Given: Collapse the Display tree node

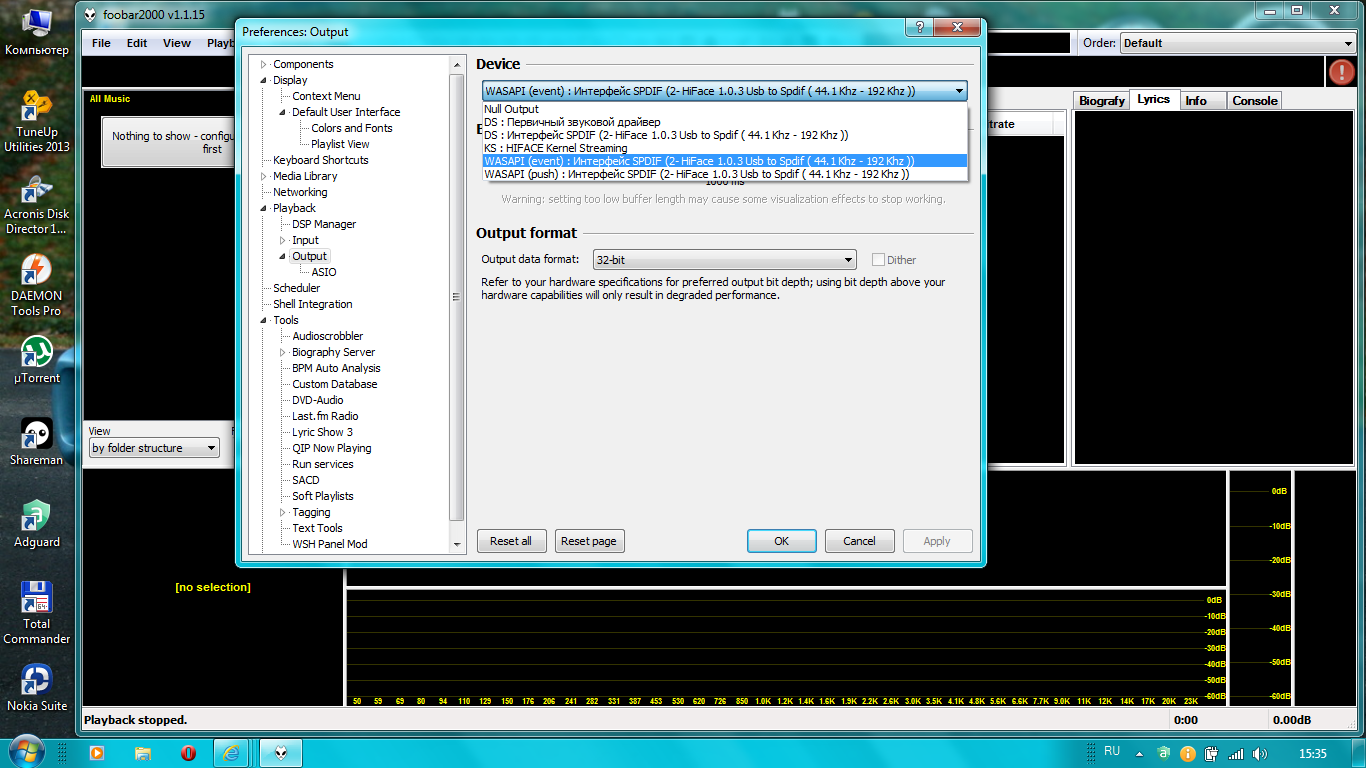Looking at the screenshot, I should point(264,80).
